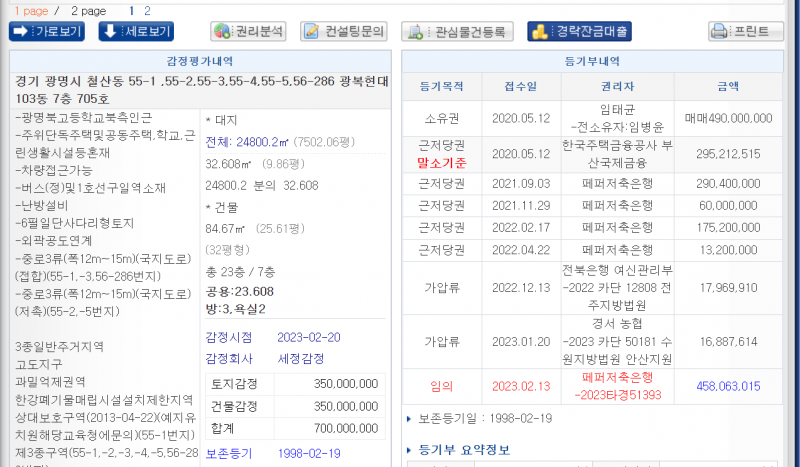Open 경락잔금대출 loan button
Image resolution: width=800 pixels, height=467 pixels.
point(580,32)
